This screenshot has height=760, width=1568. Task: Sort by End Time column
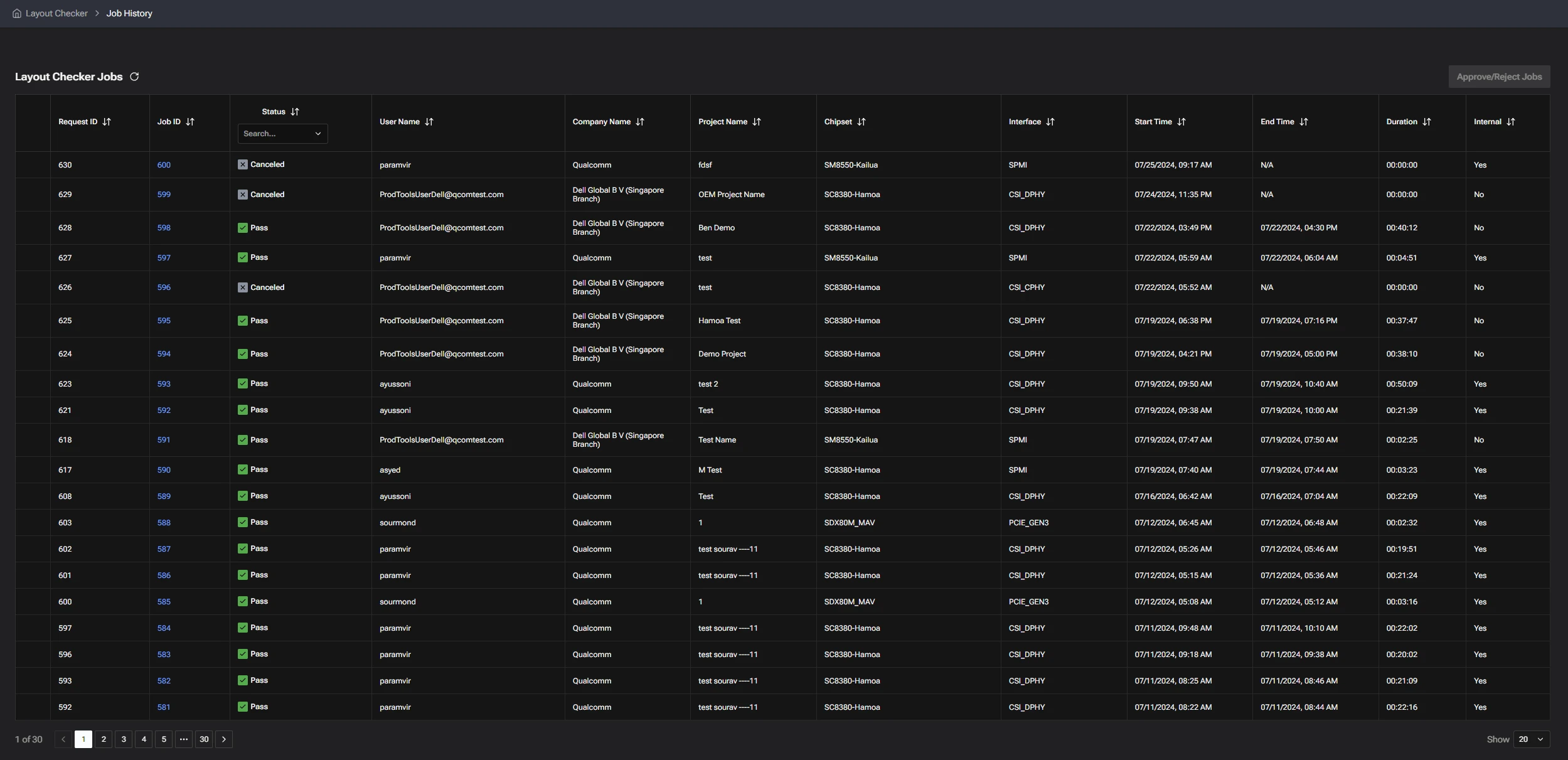click(x=1304, y=122)
